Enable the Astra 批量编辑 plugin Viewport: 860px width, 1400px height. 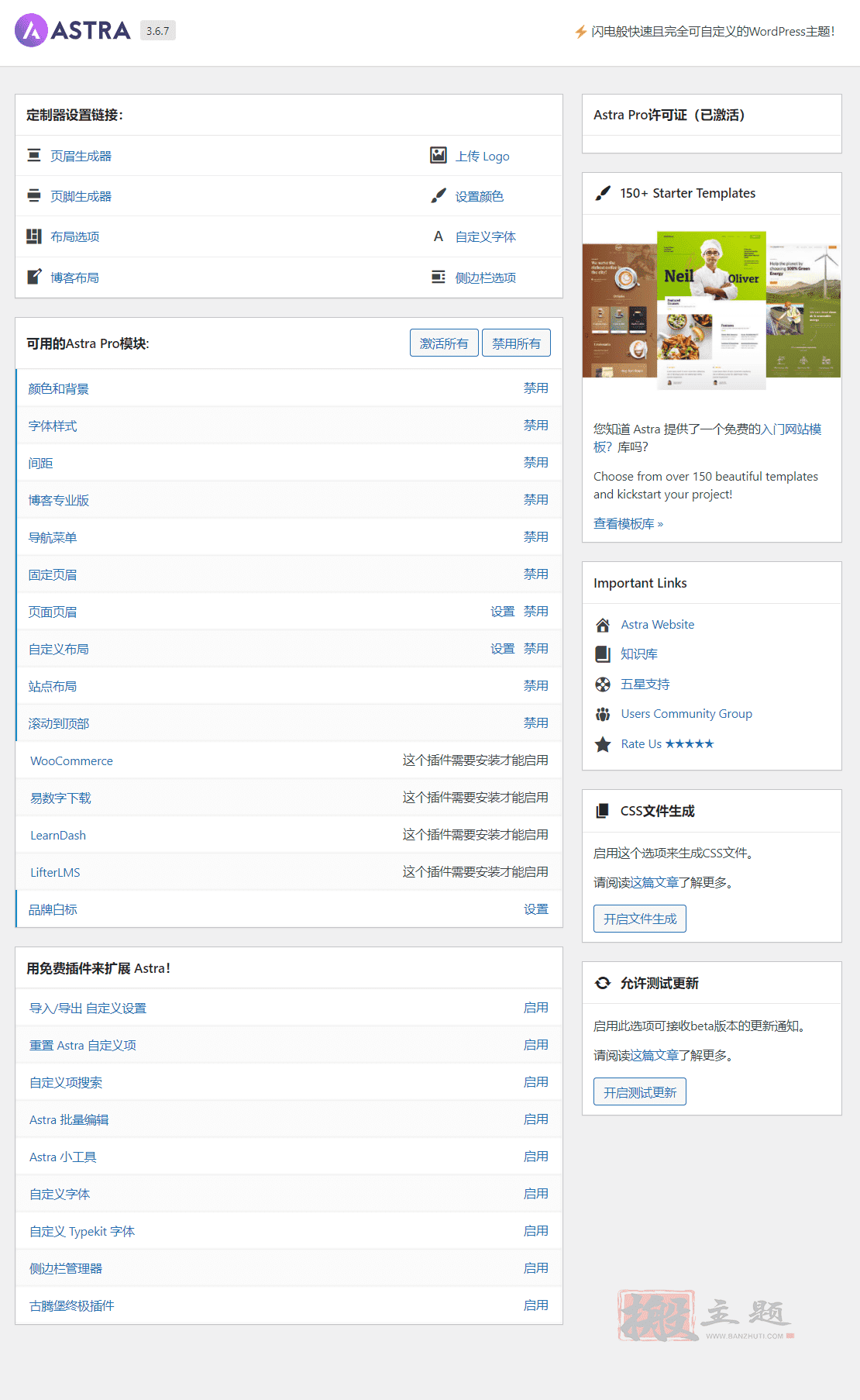tap(536, 1119)
